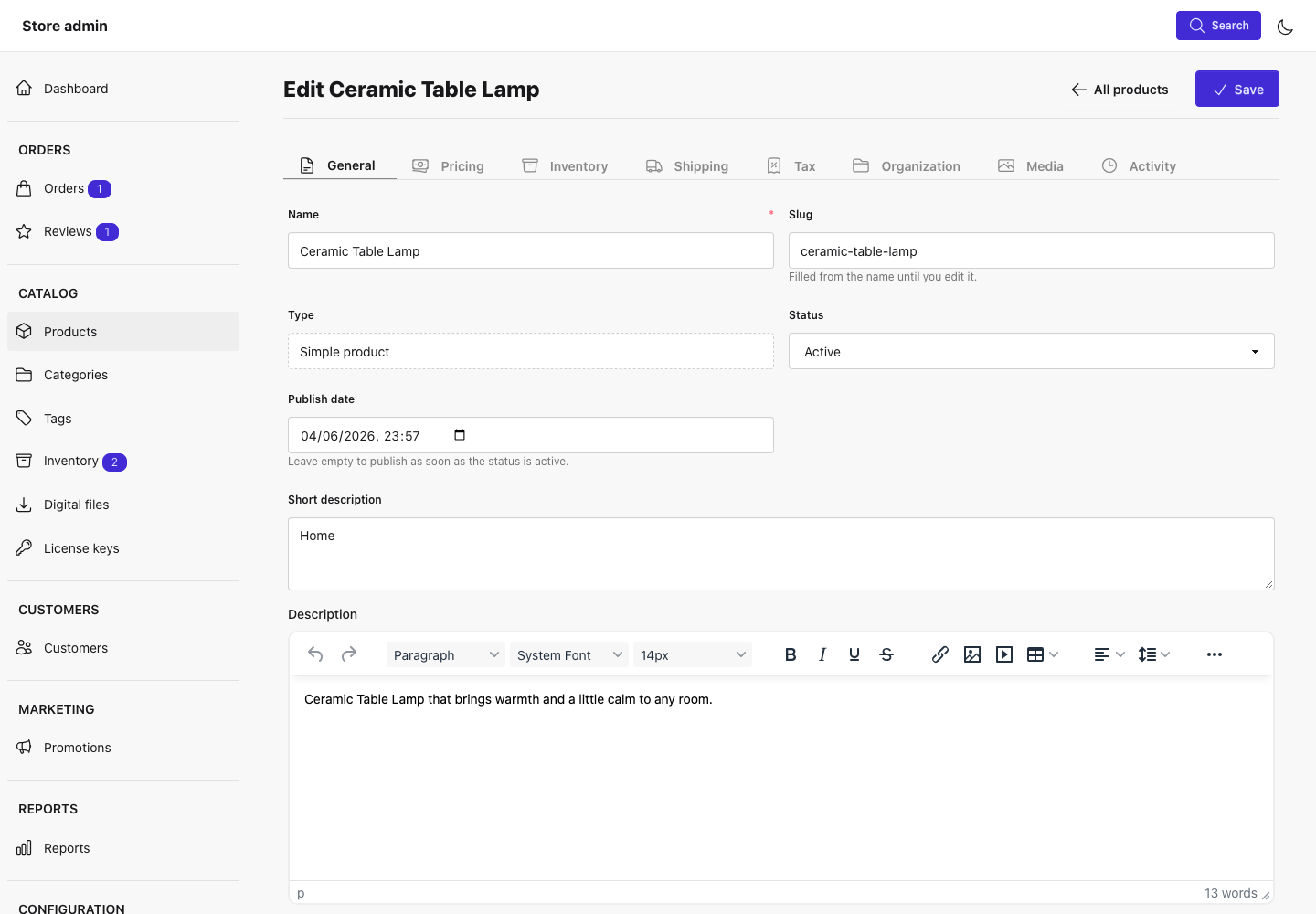
Task: Open Dashboard in the sidebar
Action: pyautogui.click(x=123, y=89)
